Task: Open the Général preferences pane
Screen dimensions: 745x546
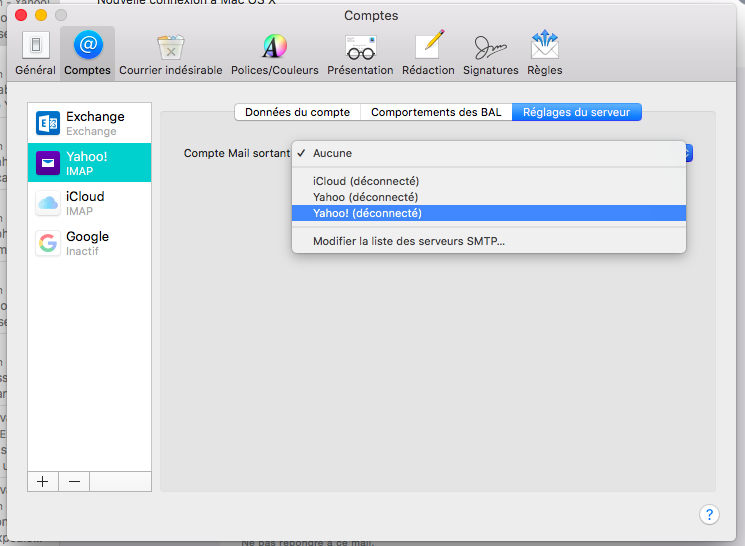Action: point(35,53)
